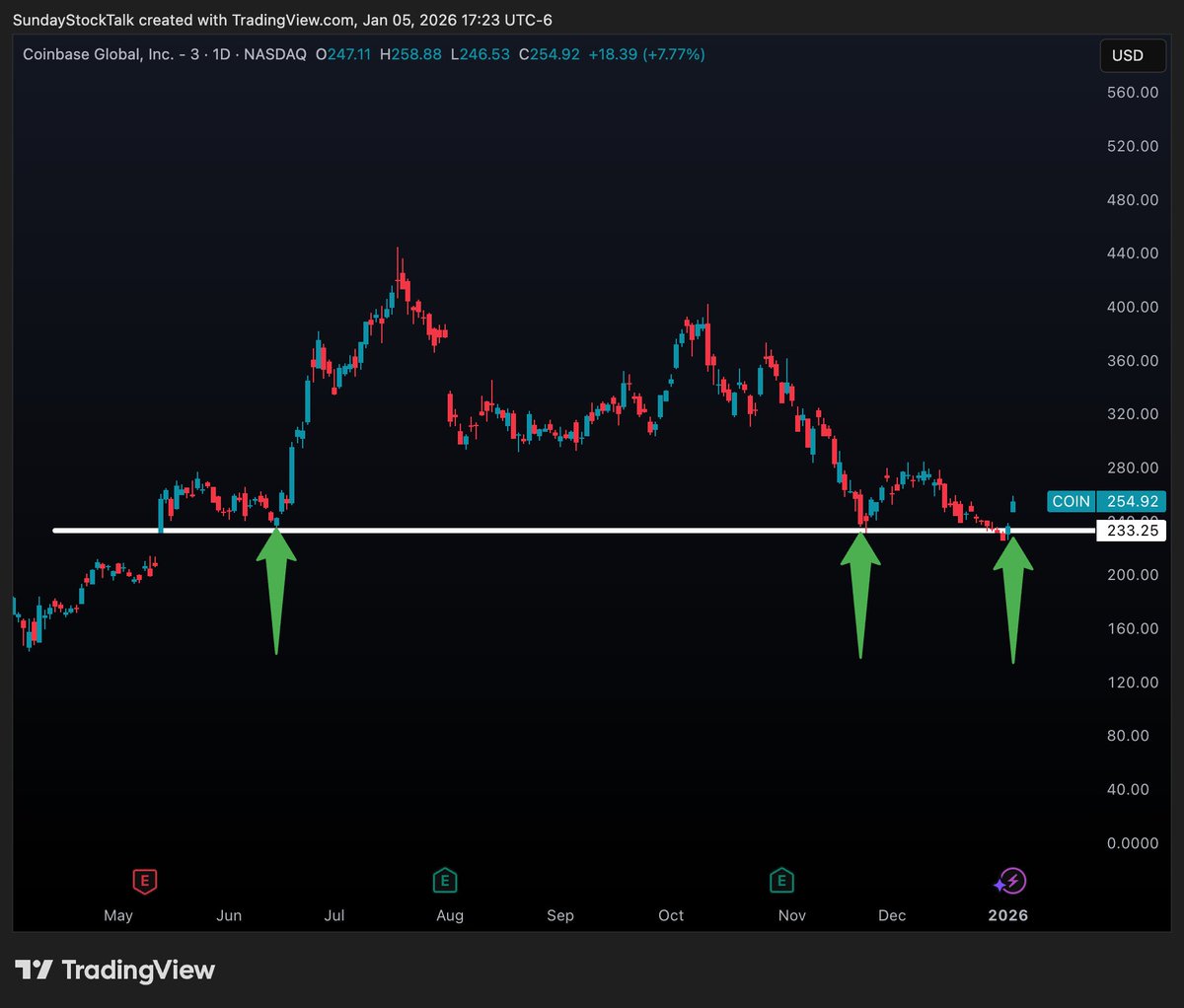Screen dimensions: 1184x1008
Task: Click the 480.00 price axis label
Action: click(1133, 200)
